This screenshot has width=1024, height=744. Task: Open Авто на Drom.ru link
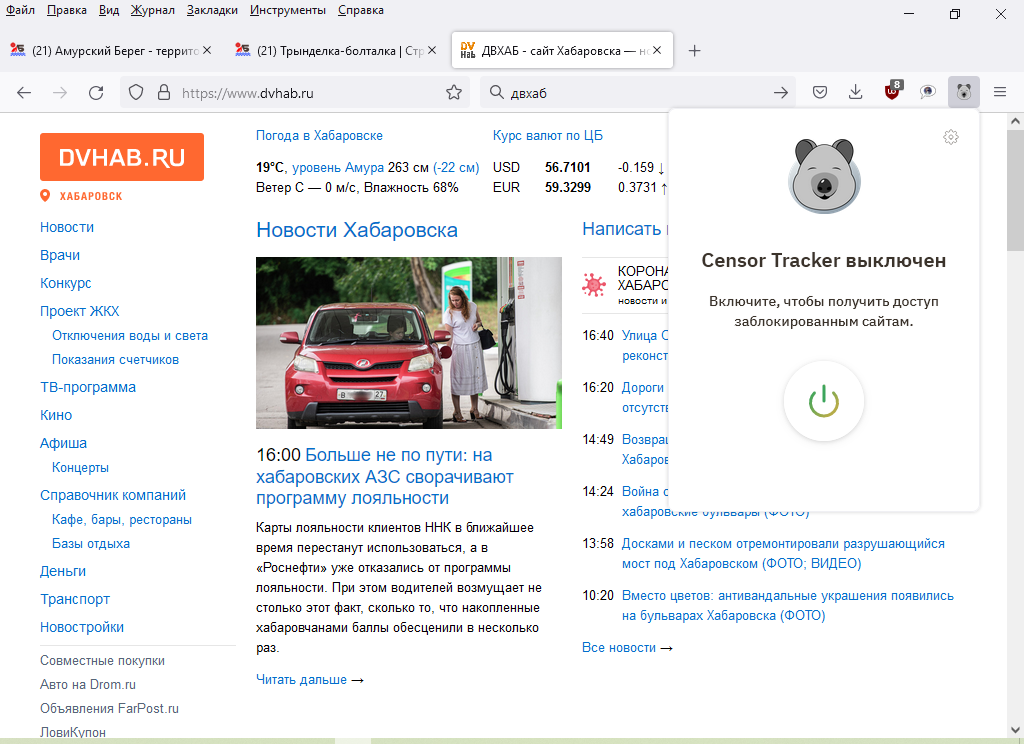click(88, 685)
